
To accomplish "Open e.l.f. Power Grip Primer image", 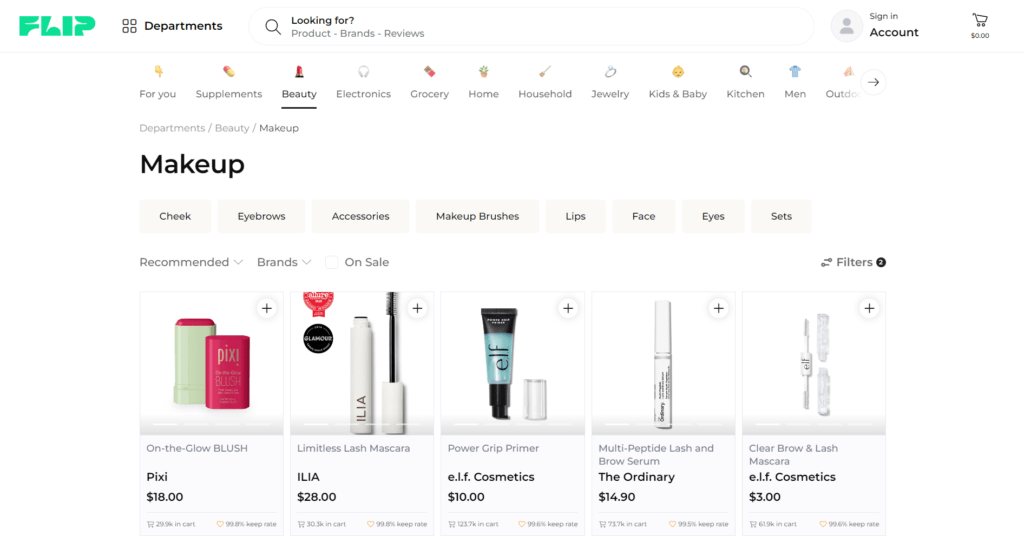I will click(513, 363).
